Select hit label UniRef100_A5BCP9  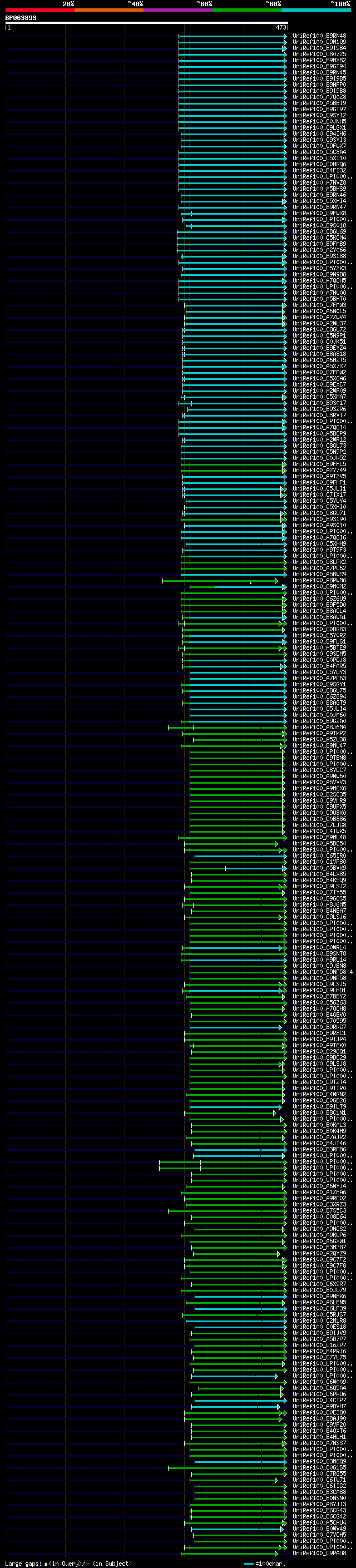[319, 433]
